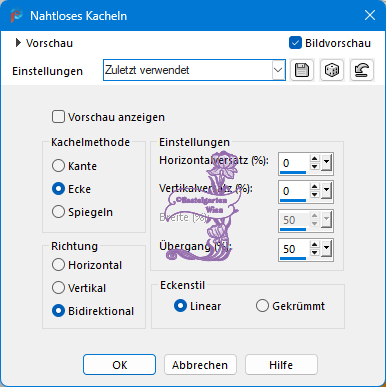The width and height of the screenshot is (386, 387).
Task: Increase Übergang value with up arrow
Action: [315, 245]
